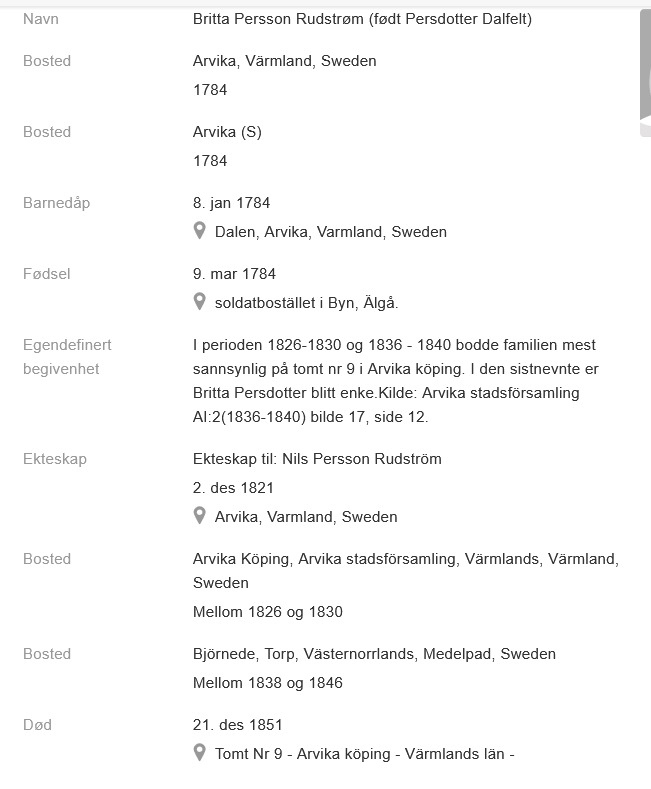Click the map pin for the marriage place Arvika
Viewport: 651px width, 789px height.
(199, 516)
